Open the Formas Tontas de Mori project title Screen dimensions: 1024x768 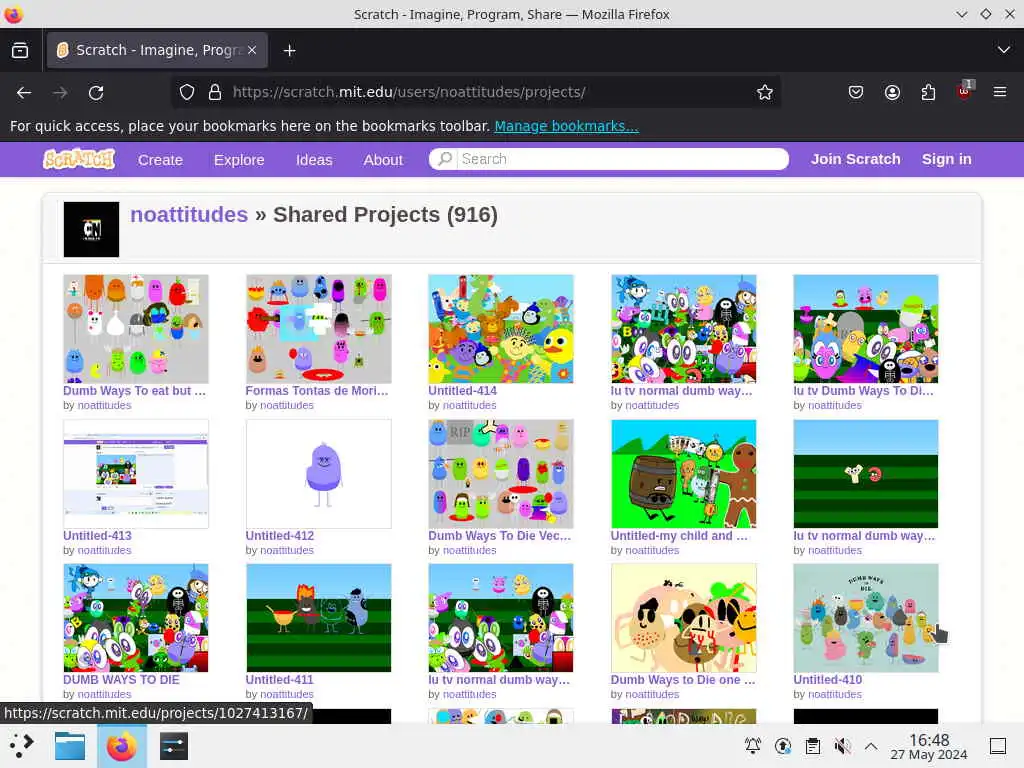click(317, 391)
